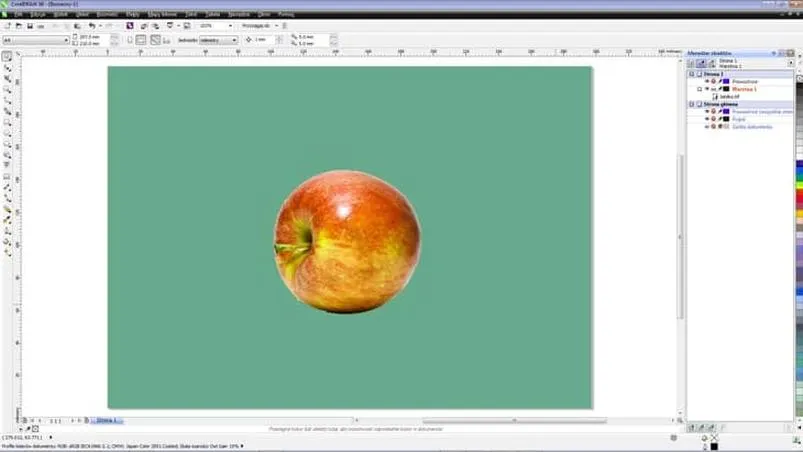Collapse the Strona 1 tree node
This screenshot has height=452, width=803.
pyautogui.click(x=691, y=74)
